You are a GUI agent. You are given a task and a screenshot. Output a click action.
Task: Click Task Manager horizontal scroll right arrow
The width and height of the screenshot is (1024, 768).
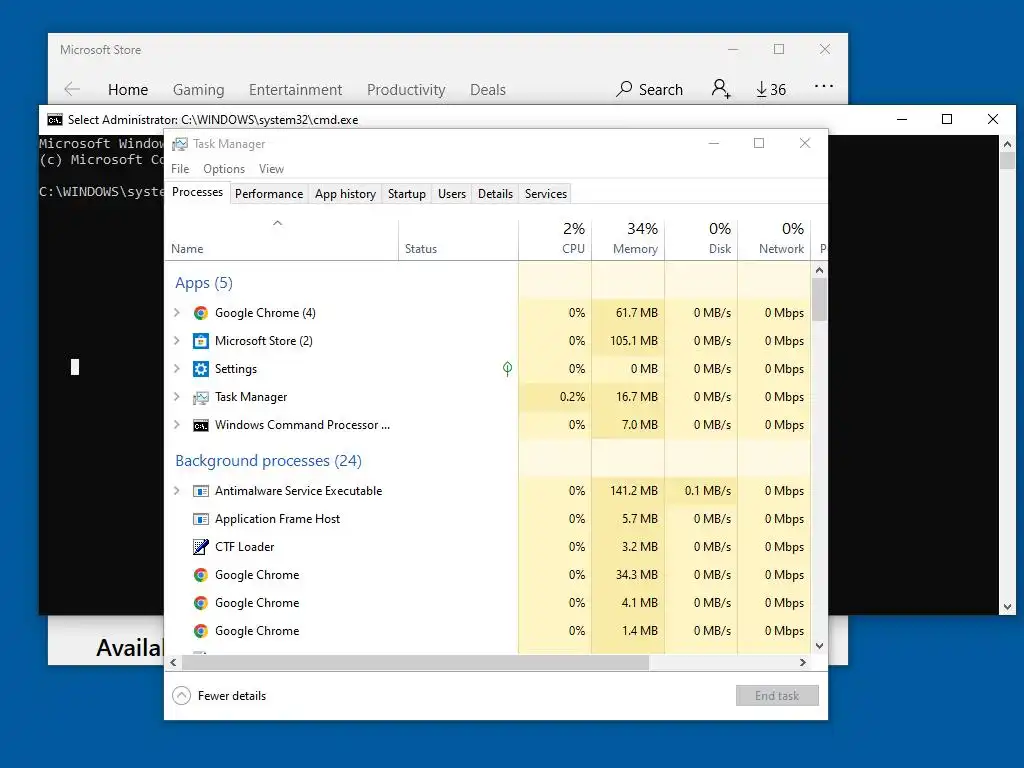click(803, 662)
